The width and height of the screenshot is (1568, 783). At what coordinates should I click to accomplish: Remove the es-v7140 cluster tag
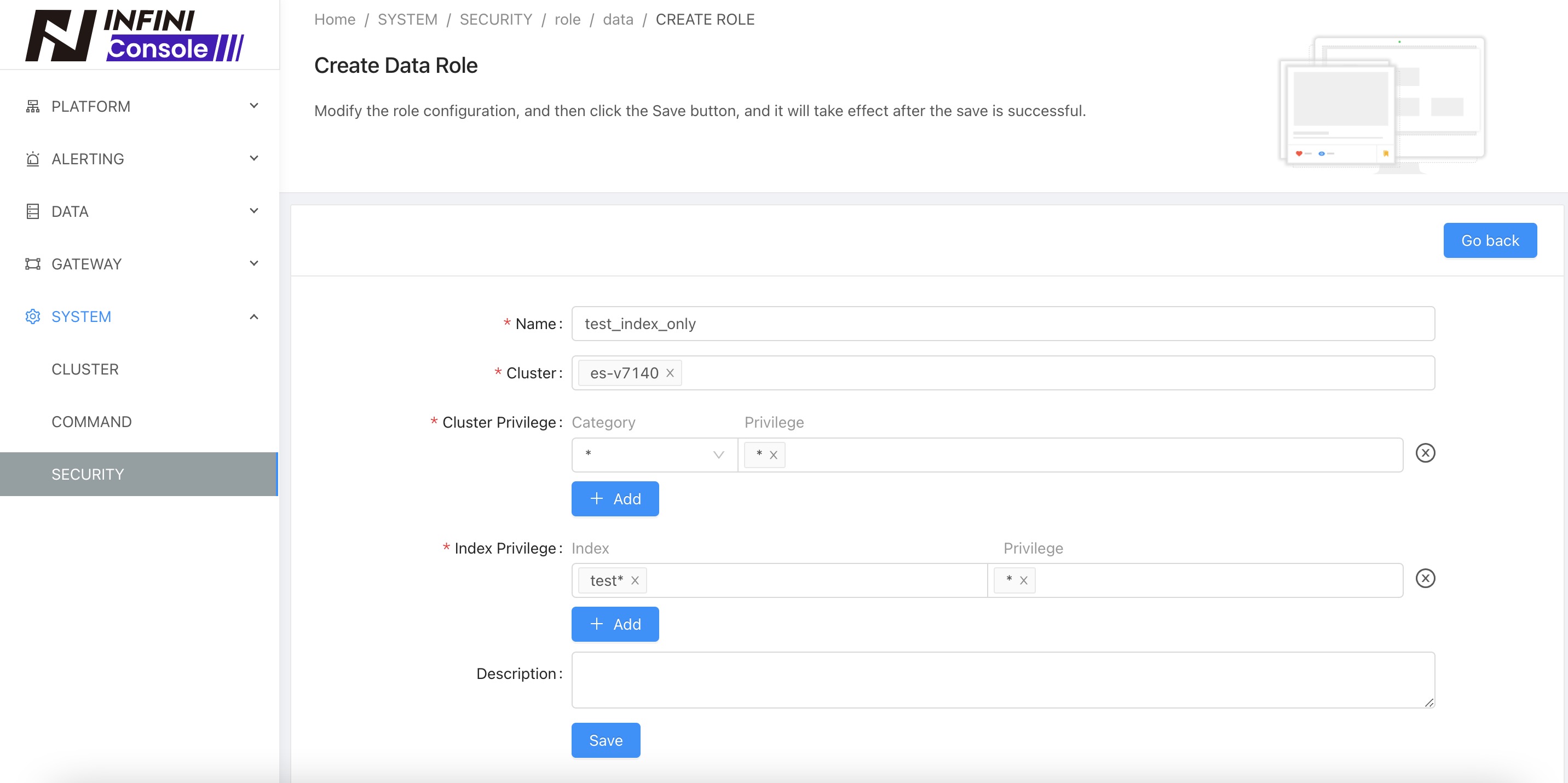670,373
